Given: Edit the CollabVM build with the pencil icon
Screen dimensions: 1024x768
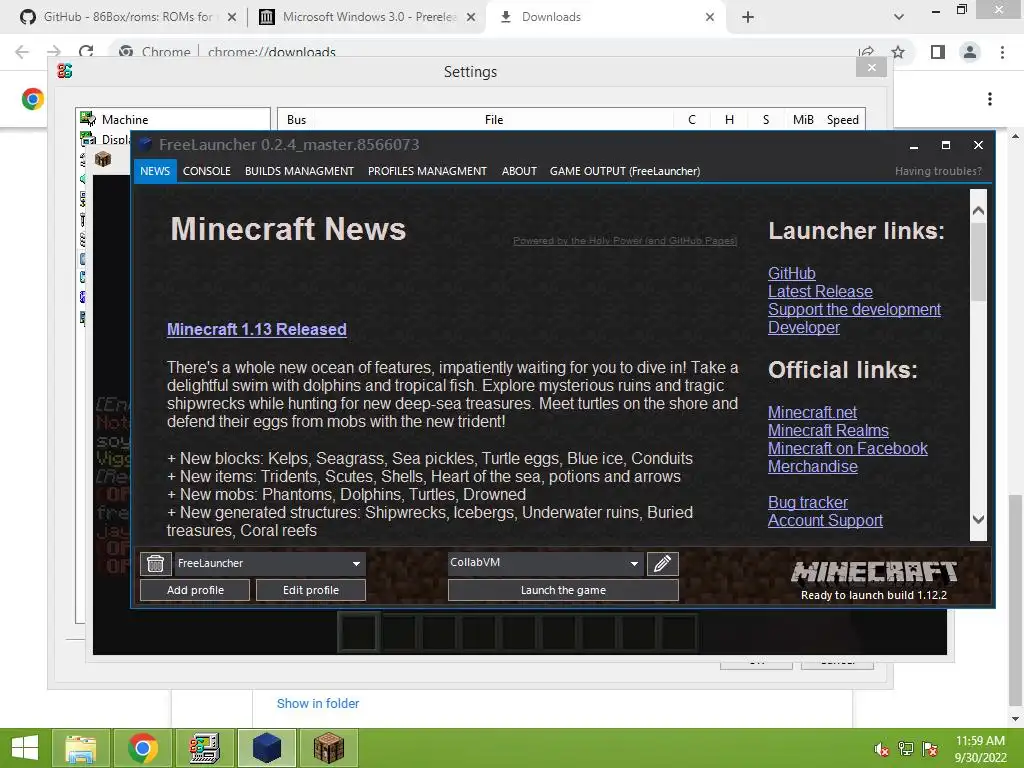Looking at the screenshot, I should coord(662,563).
